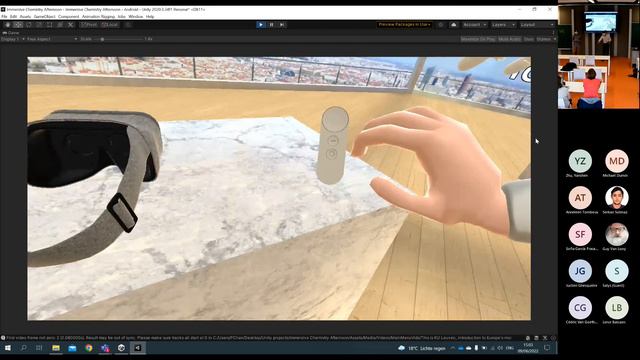Open the Edit menu
Screen dimensions: 640x360
pyautogui.click(x=13, y=17)
